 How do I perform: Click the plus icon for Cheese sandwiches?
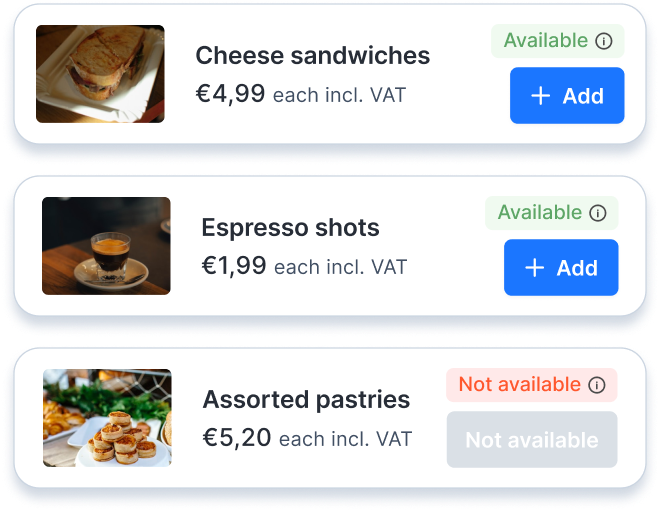point(540,96)
